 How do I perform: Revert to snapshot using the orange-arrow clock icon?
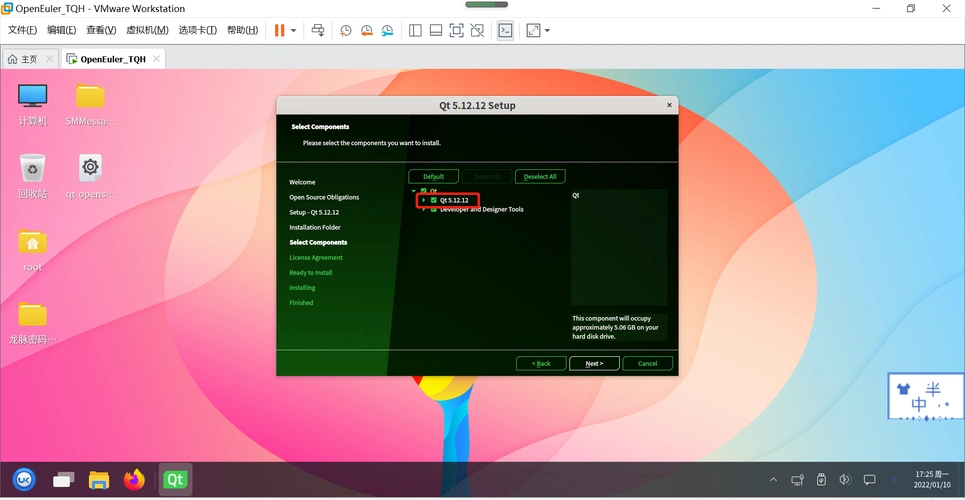pos(366,30)
